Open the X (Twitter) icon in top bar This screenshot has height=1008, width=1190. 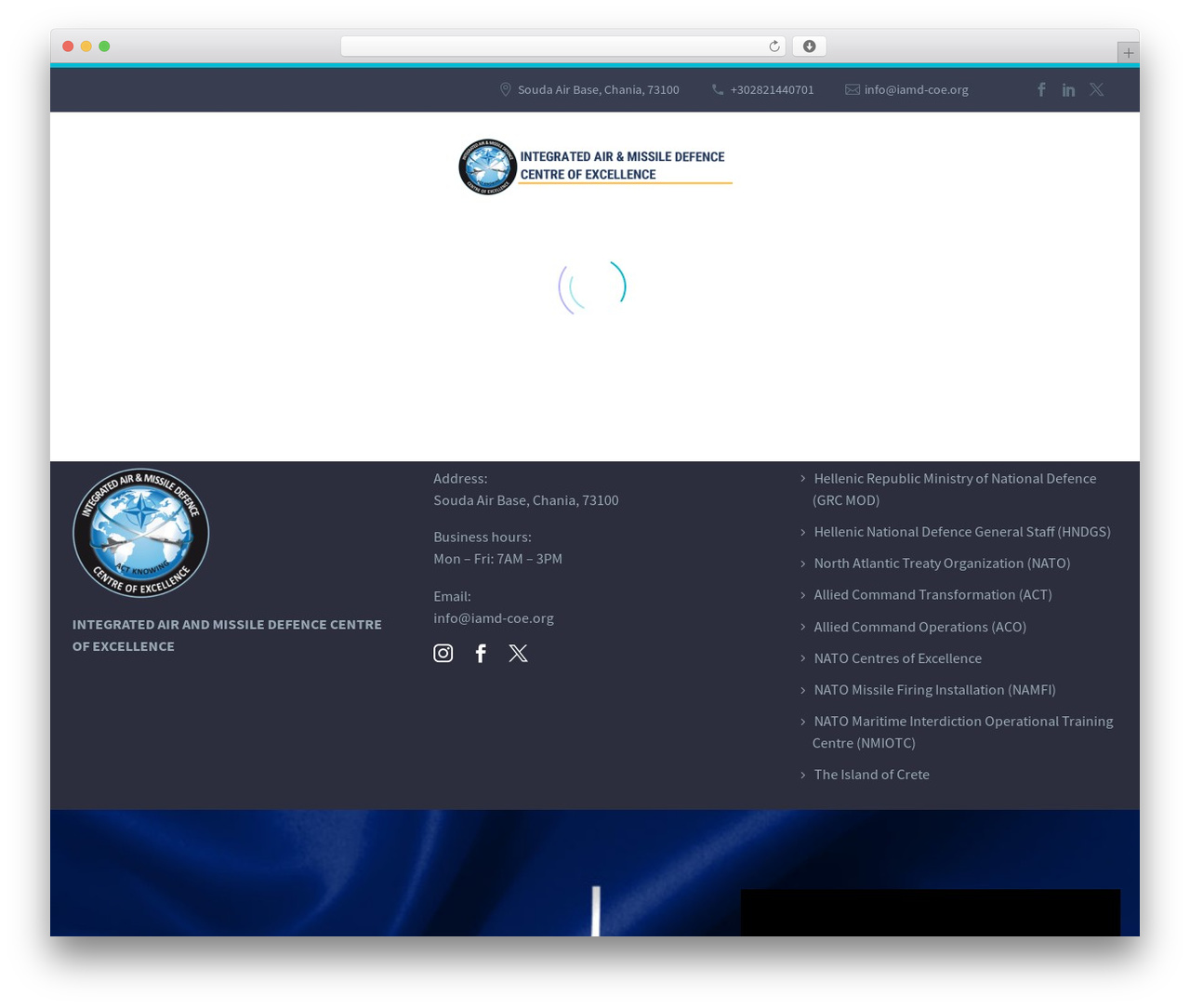pyautogui.click(x=1097, y=89)
